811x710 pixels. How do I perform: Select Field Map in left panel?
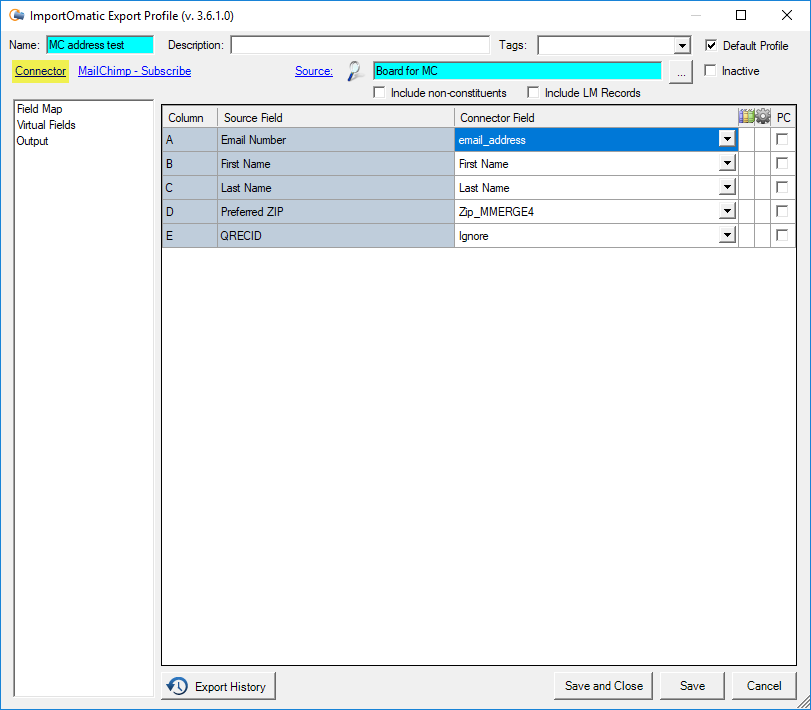[x=39, y=109]
